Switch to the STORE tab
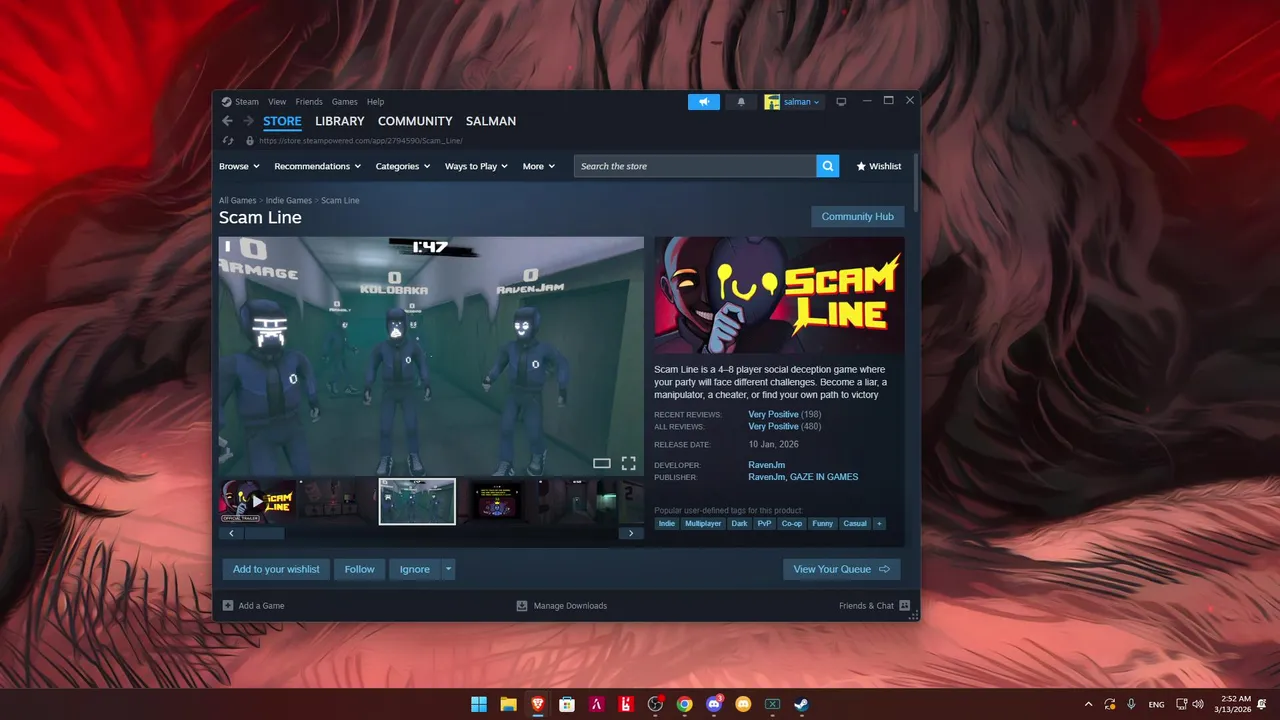Screen dimensions: 1280x720 pos(282,121)
